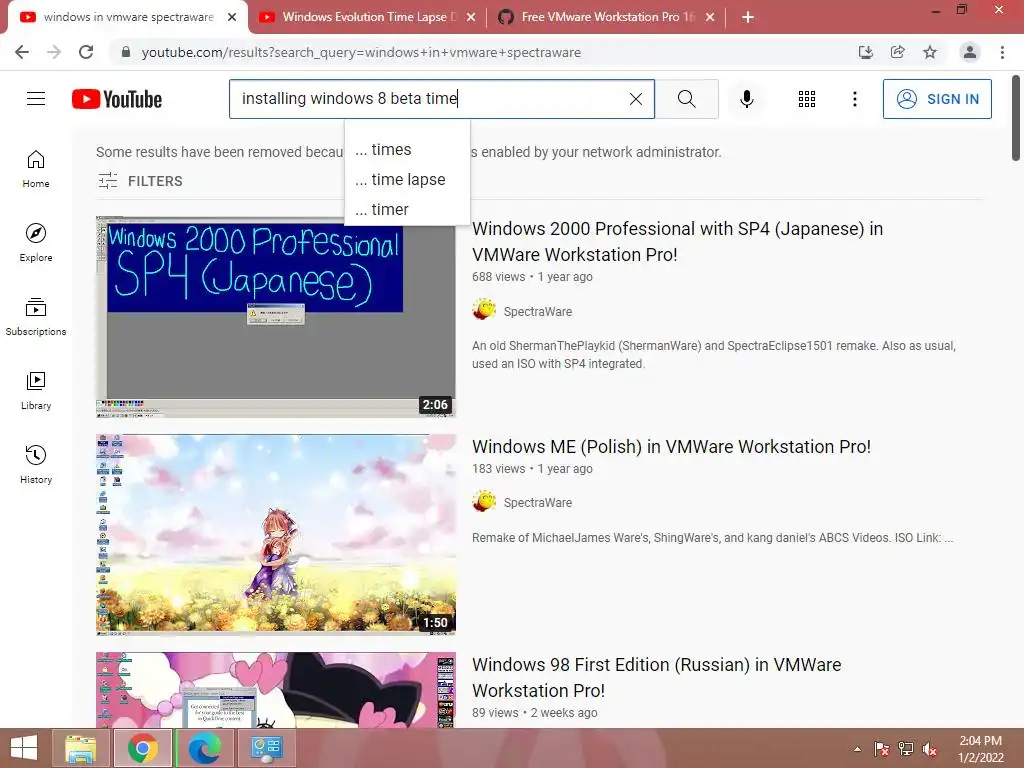Open Control Panel taskbar icon
The height and width of the screenshot is (768, 1024).
266,748
